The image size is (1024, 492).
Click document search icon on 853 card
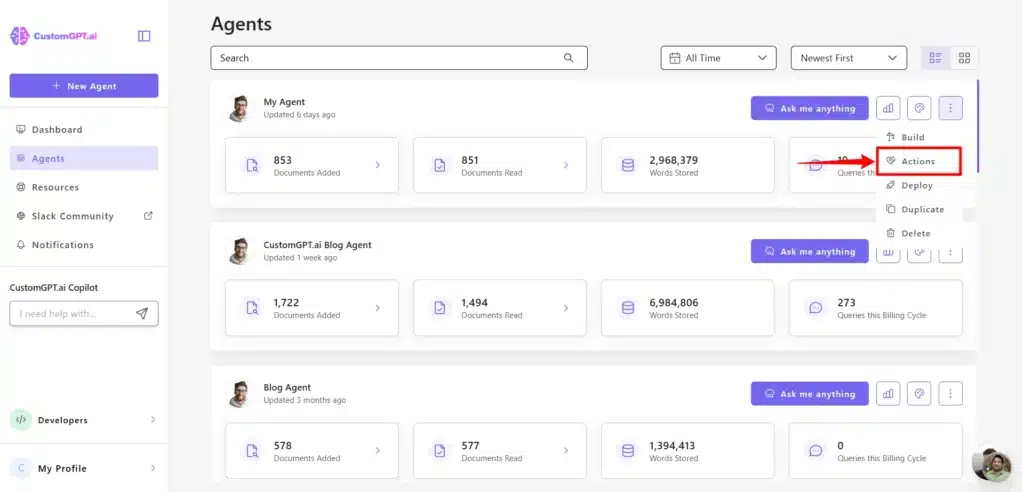tap(252, 165)
